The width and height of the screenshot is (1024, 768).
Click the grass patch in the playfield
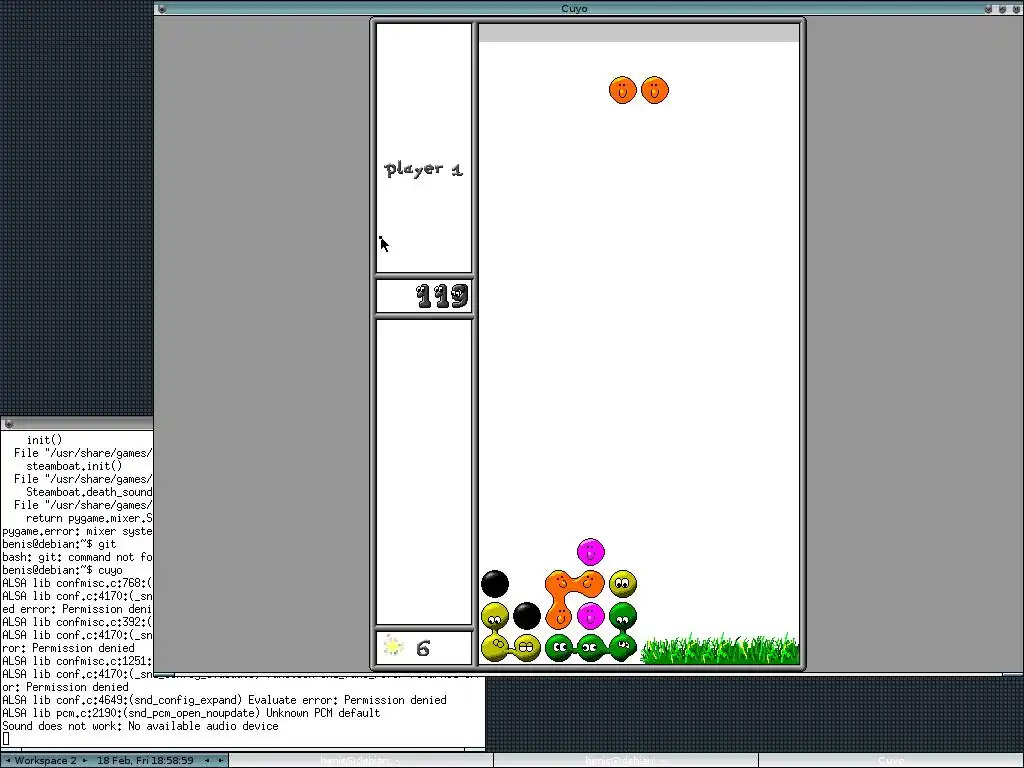coord(720,648)
